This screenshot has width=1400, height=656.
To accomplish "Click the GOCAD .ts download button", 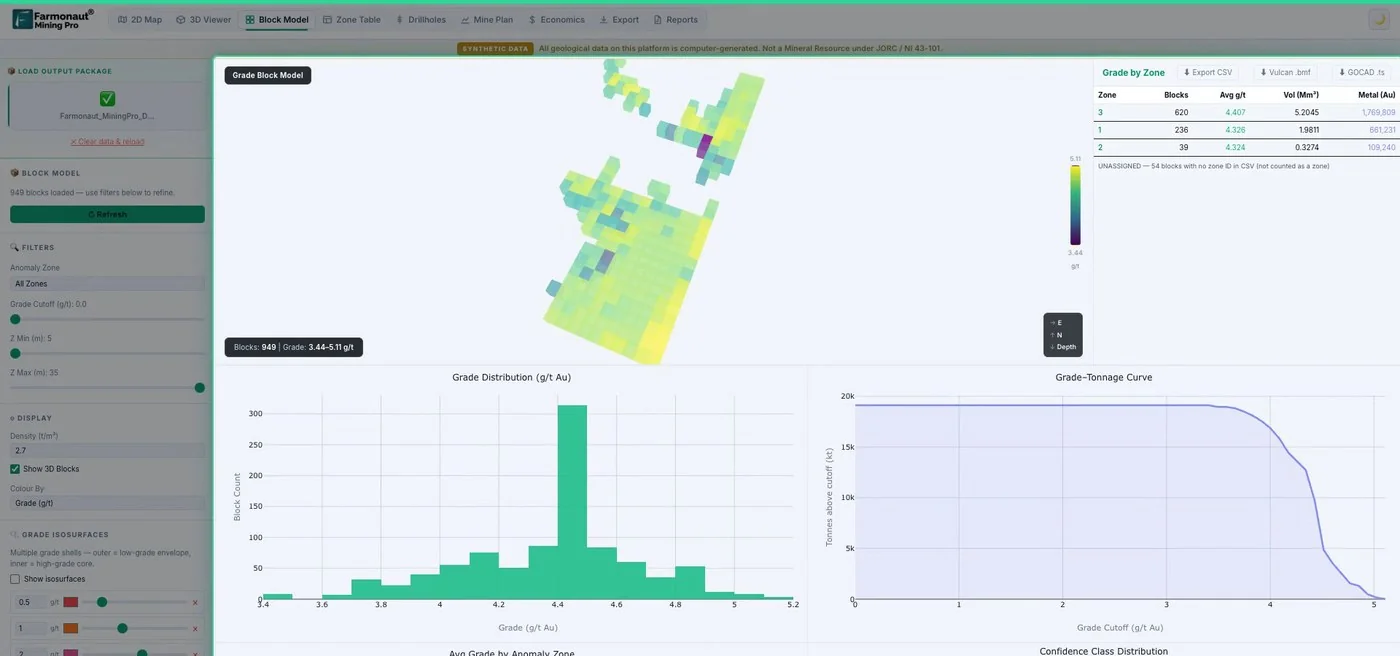I will click(1361, 72).
